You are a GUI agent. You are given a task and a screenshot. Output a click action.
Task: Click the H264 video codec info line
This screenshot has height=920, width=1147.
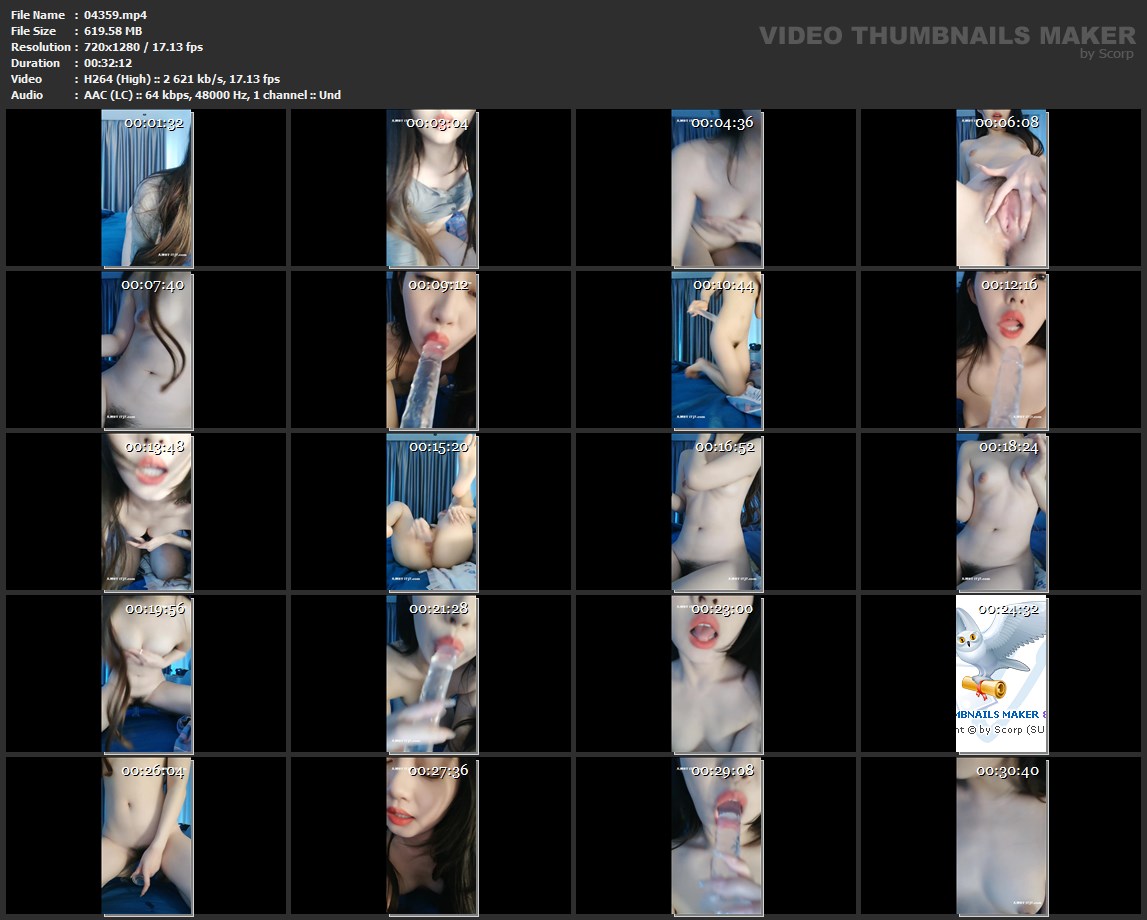click(x=182, y=79)
